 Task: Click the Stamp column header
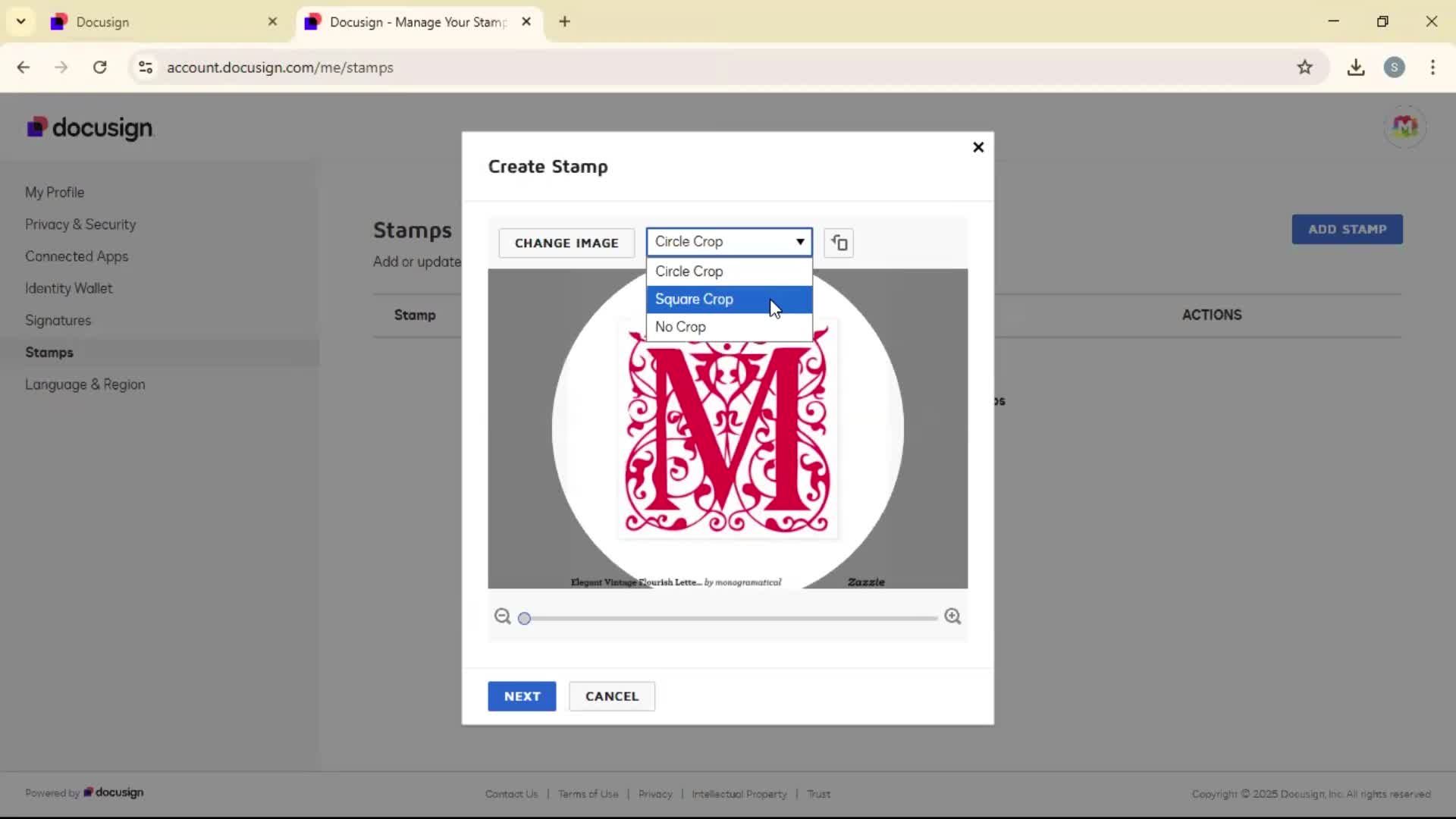tap(415, 315)
